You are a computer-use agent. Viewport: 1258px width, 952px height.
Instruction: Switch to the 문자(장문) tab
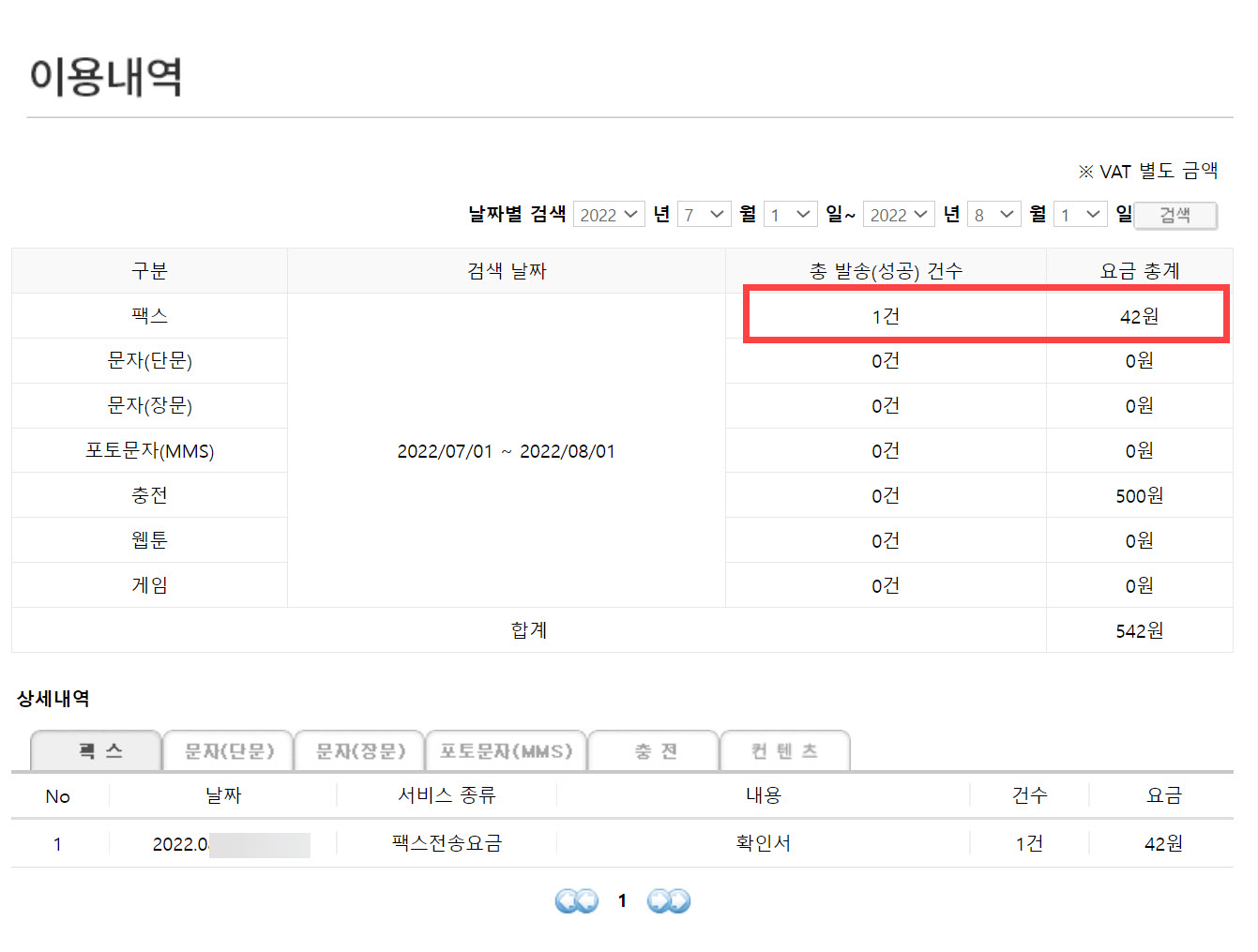tap(359, 750)
